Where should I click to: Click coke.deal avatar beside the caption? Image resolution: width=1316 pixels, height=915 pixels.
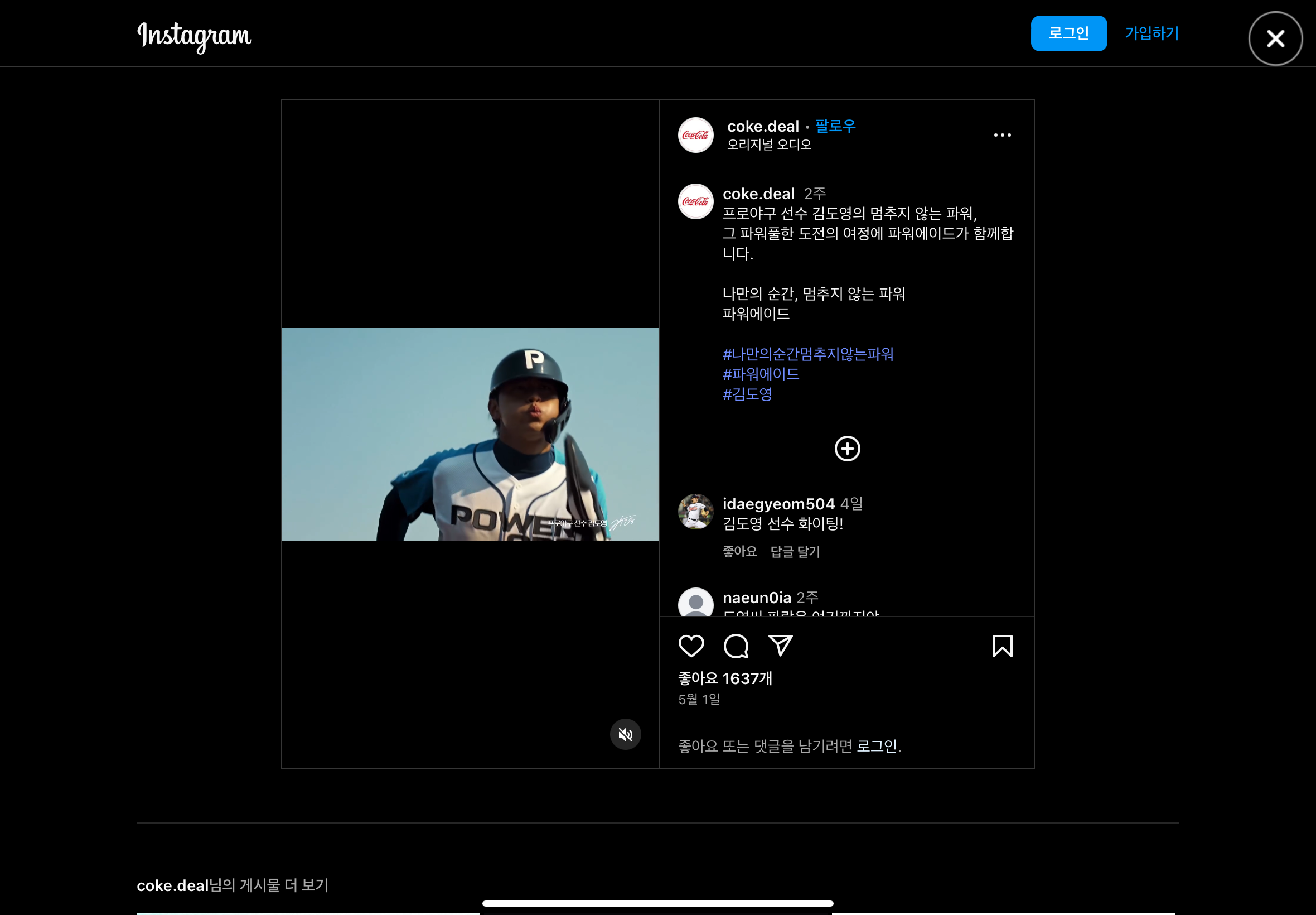[695, 201]
